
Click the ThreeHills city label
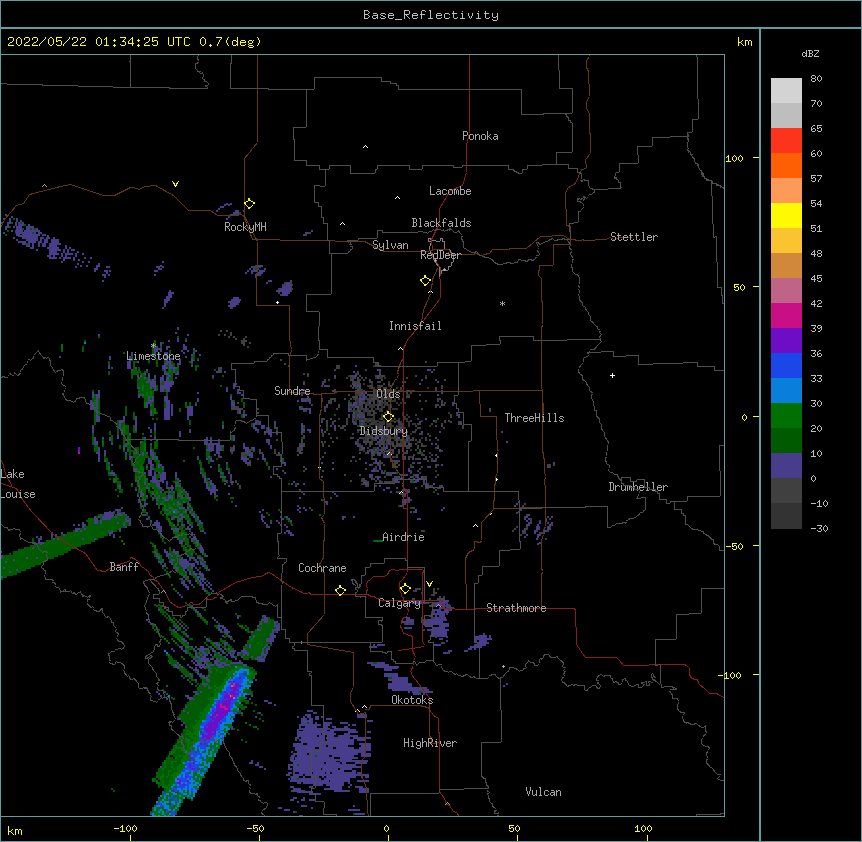(x=534, y=418)
